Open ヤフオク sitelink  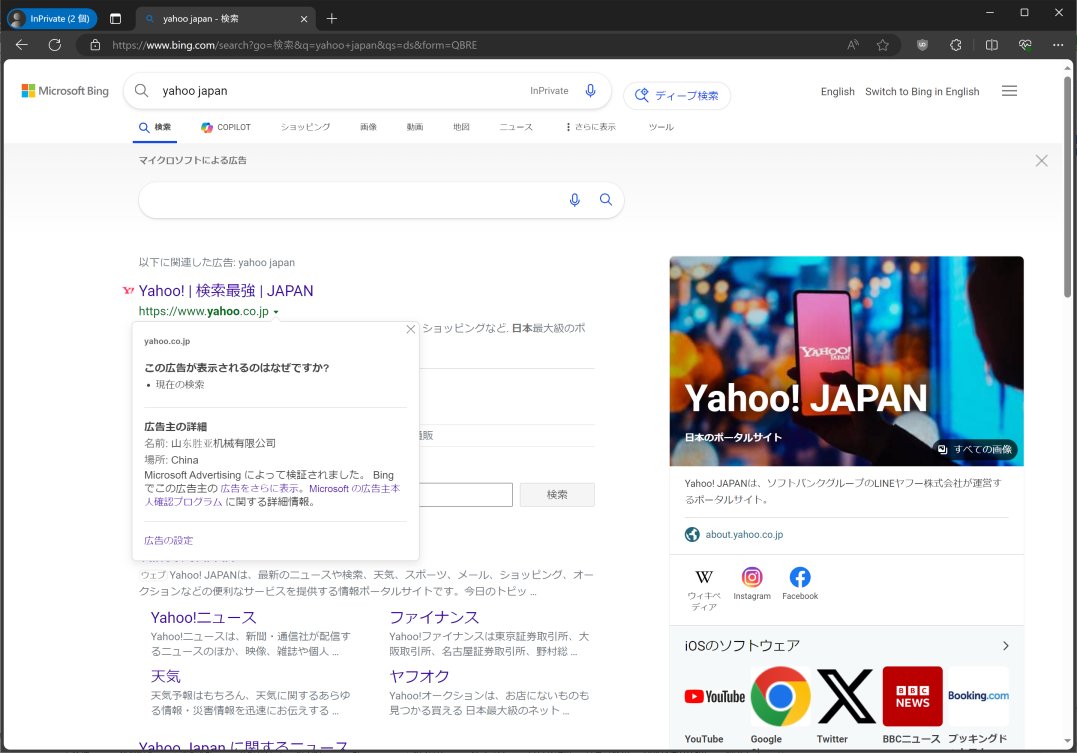[x=419, y=677]
